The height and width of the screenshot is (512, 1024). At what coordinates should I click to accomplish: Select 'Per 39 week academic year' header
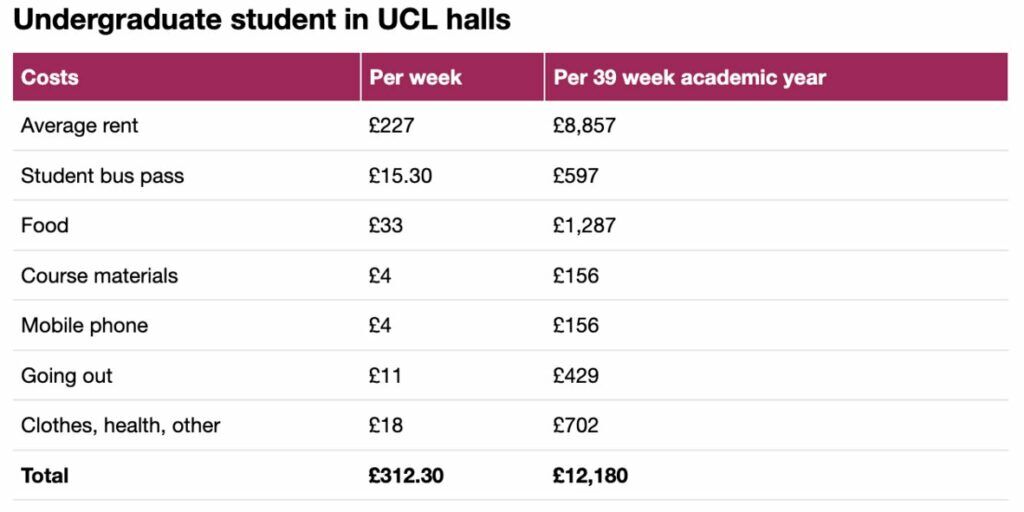690,77
